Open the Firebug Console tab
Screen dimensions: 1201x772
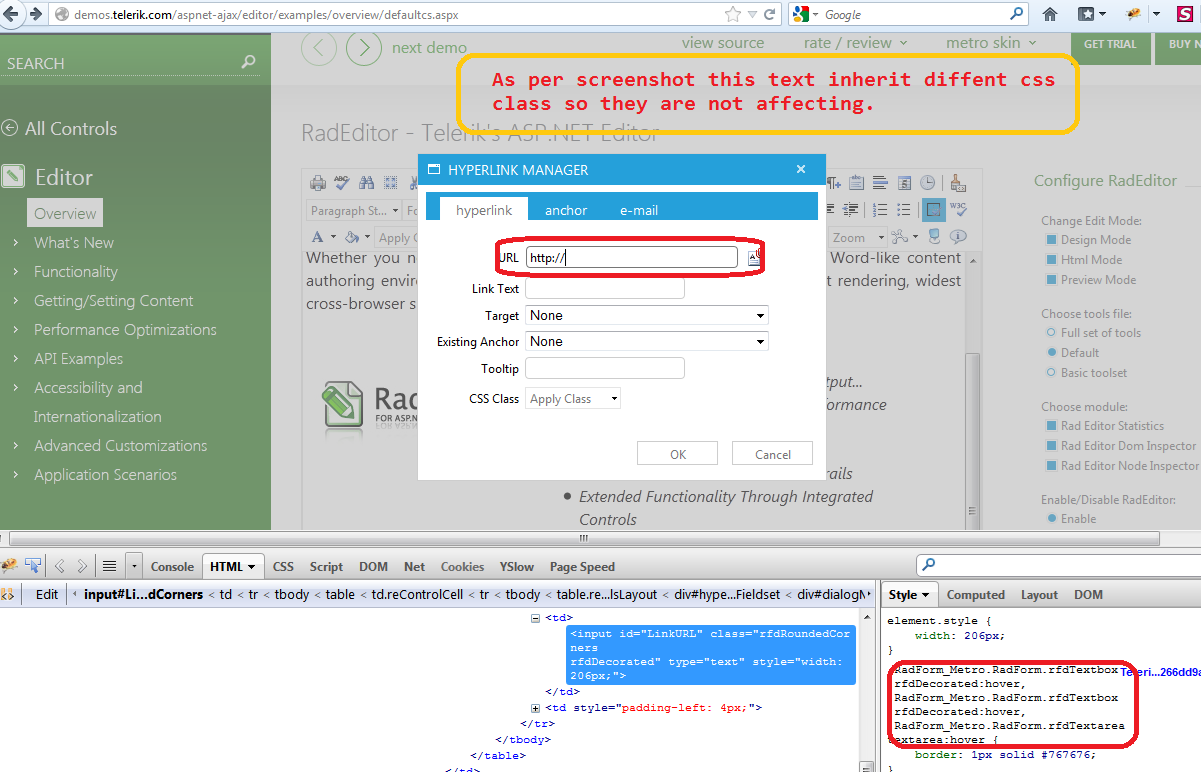172,566
